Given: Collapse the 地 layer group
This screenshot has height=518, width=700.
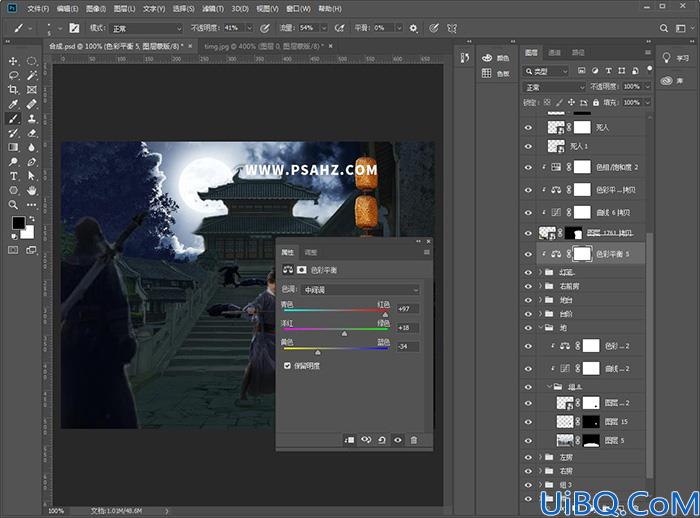Looking at the screenshot, I should (x=541, y=328).
